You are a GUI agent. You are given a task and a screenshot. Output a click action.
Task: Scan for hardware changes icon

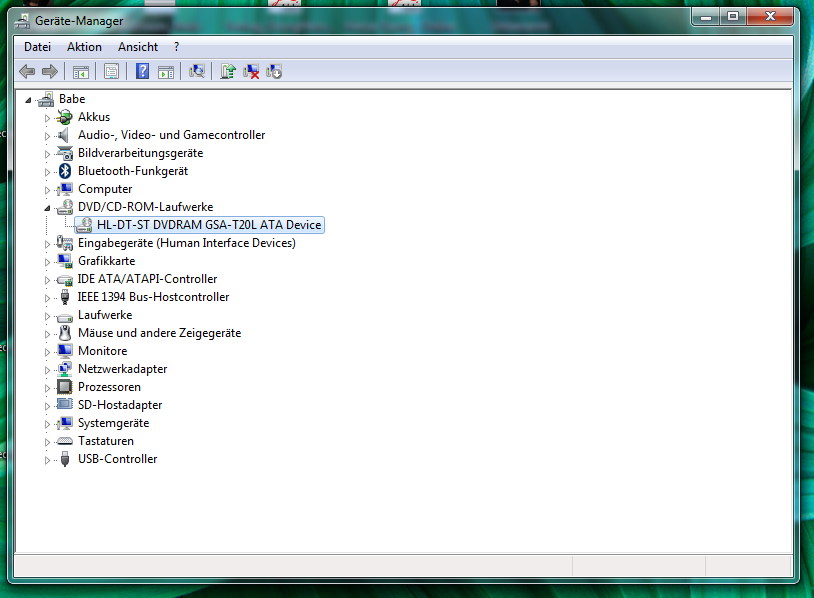197,71
